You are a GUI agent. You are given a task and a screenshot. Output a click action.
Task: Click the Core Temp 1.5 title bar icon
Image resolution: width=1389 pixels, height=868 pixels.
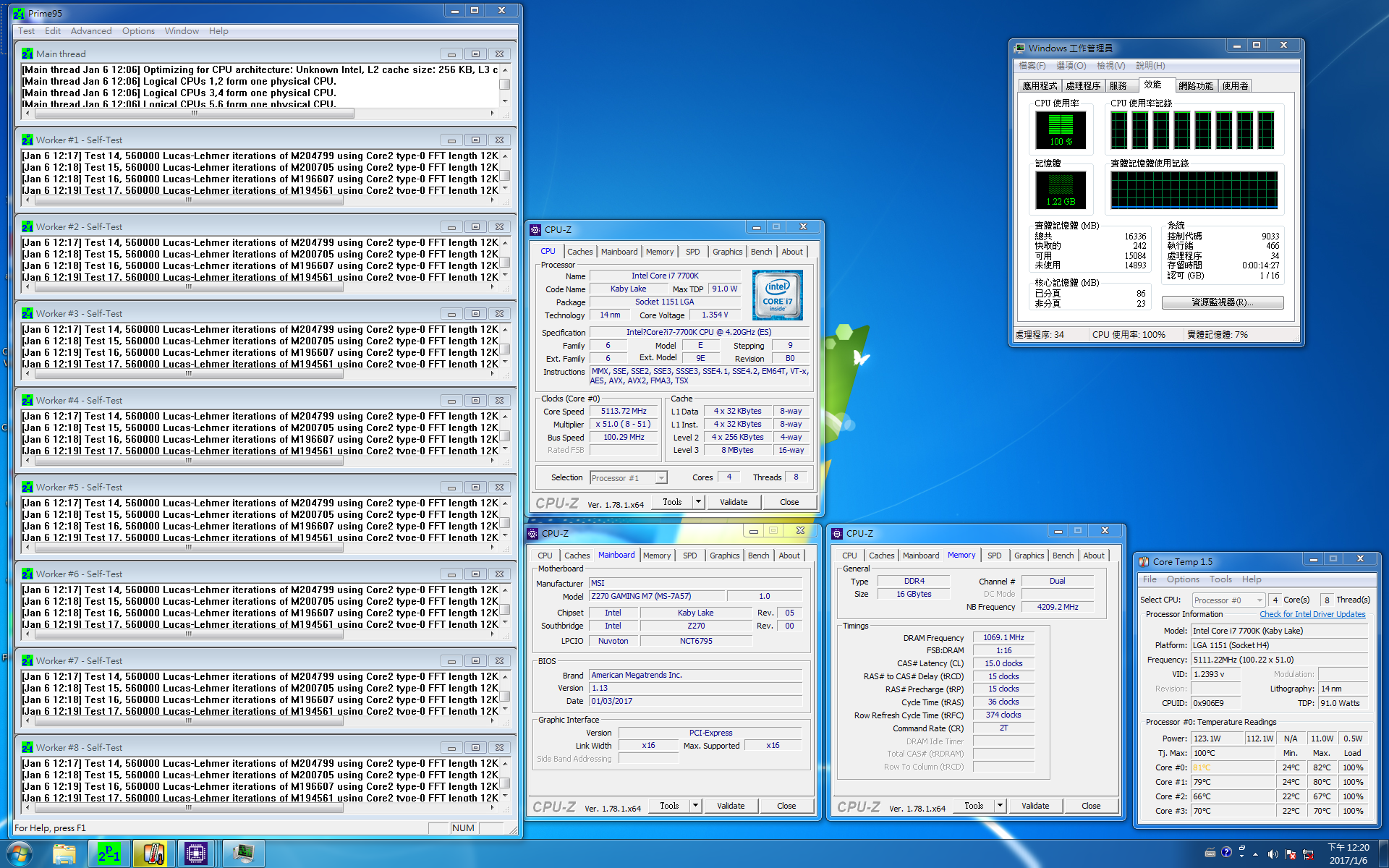[1144, 562]
